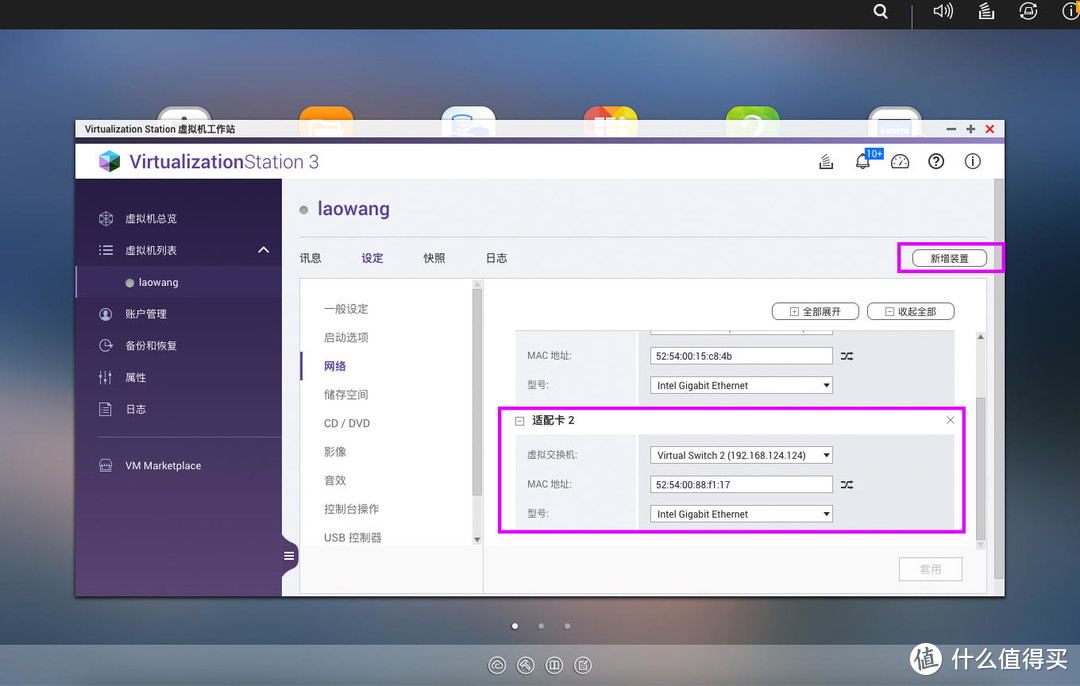This screenshot has width=1080, height=686.
Task: Edit MAC address field 52:54:00:15:c8:4b
Action: pyautogui.click(x=741, y=356)
